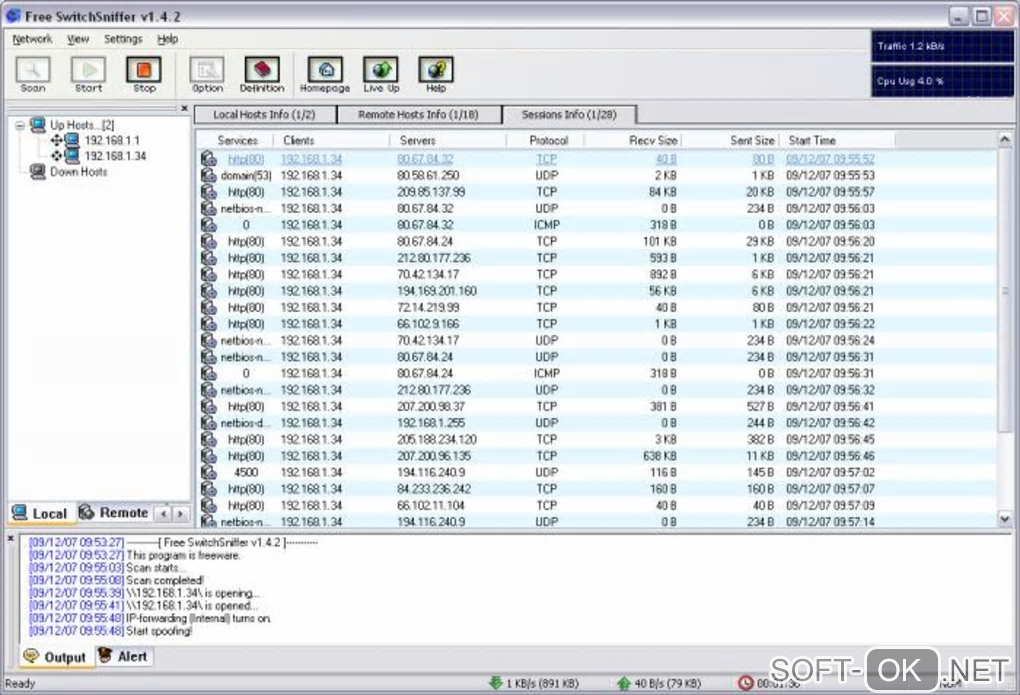Switch to Sessions Info tab

[569, 115]
